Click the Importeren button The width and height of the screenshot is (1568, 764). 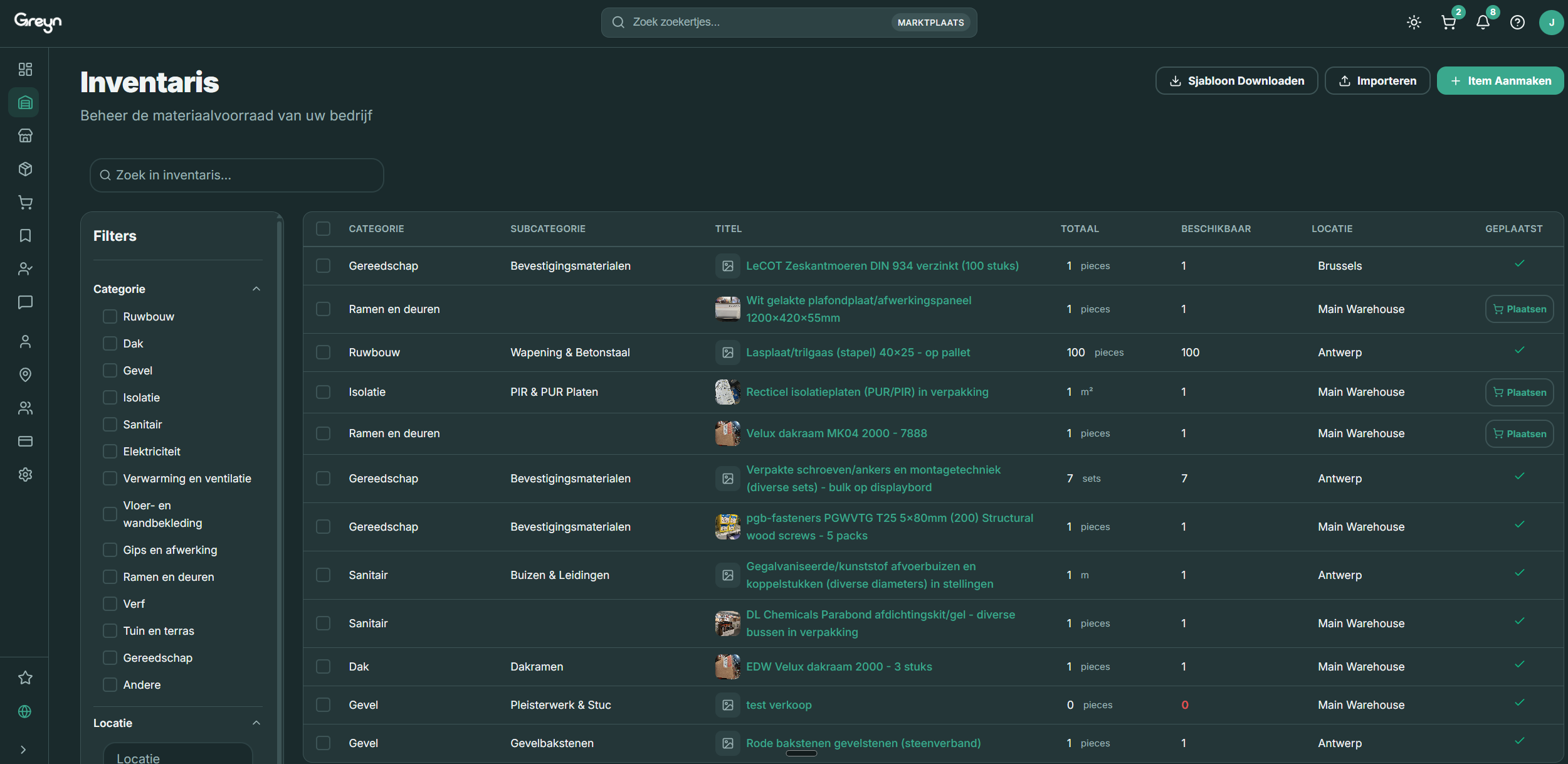point(1377,81)
